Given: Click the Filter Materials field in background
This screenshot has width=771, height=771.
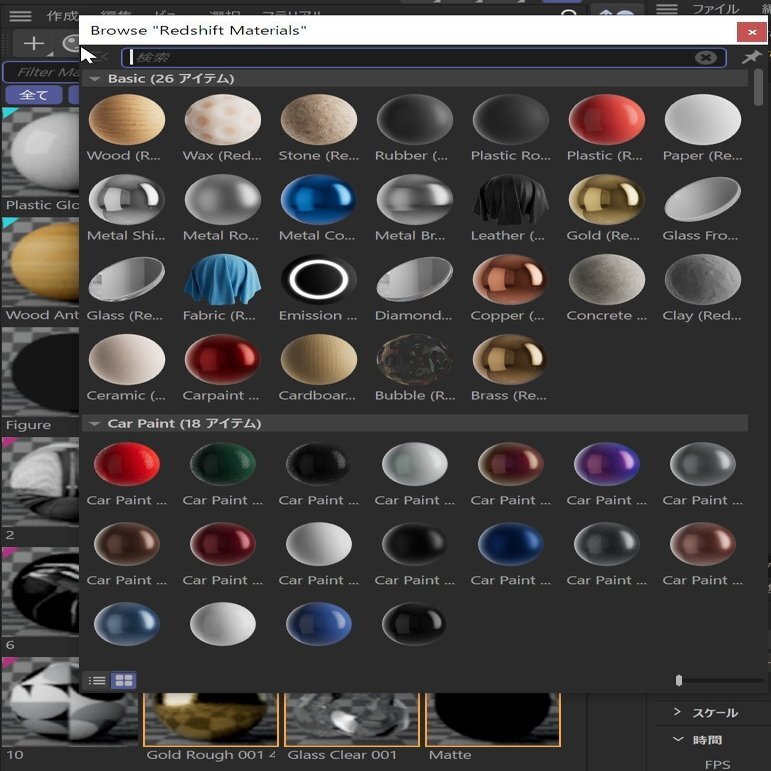Looking at the screenshot, I should pos(42,72).
